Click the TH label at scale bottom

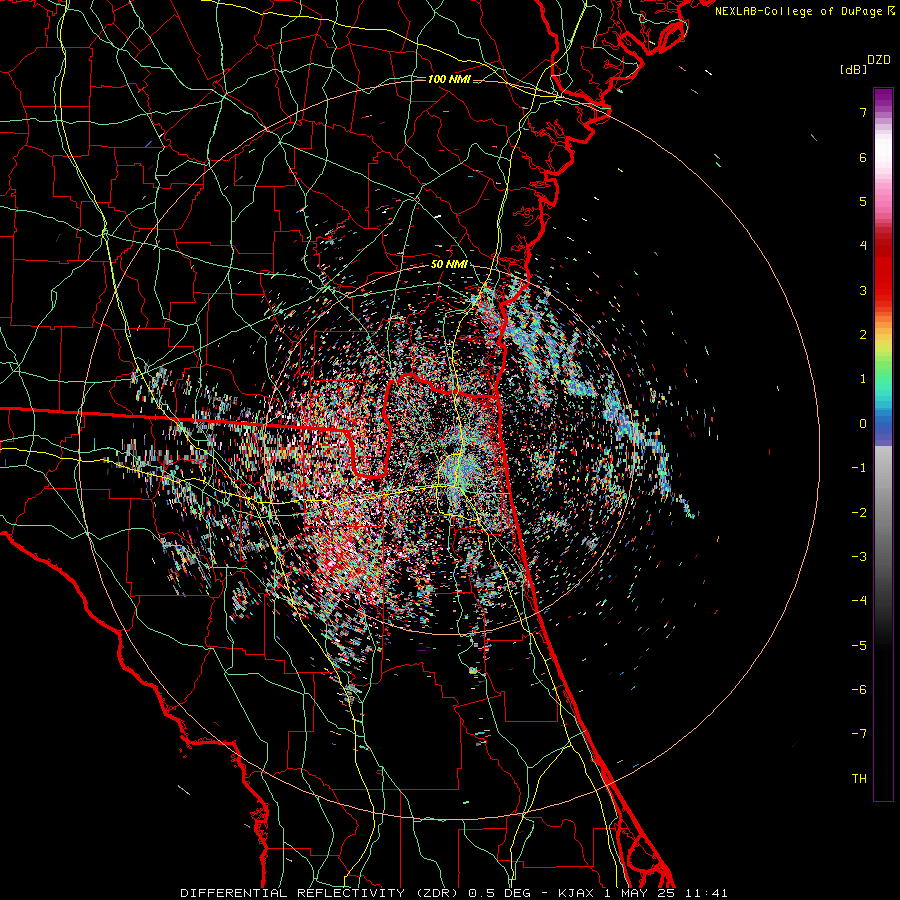(859, 778)
